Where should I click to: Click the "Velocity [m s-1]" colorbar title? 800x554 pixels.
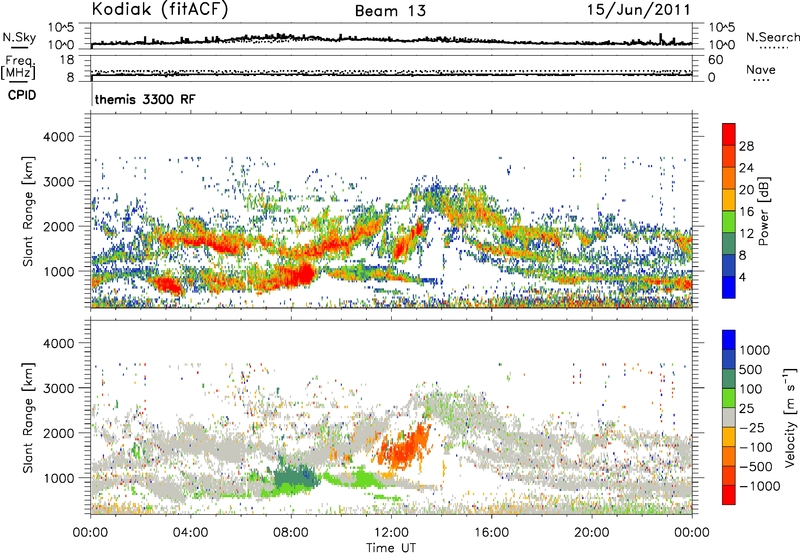(790, 417)
